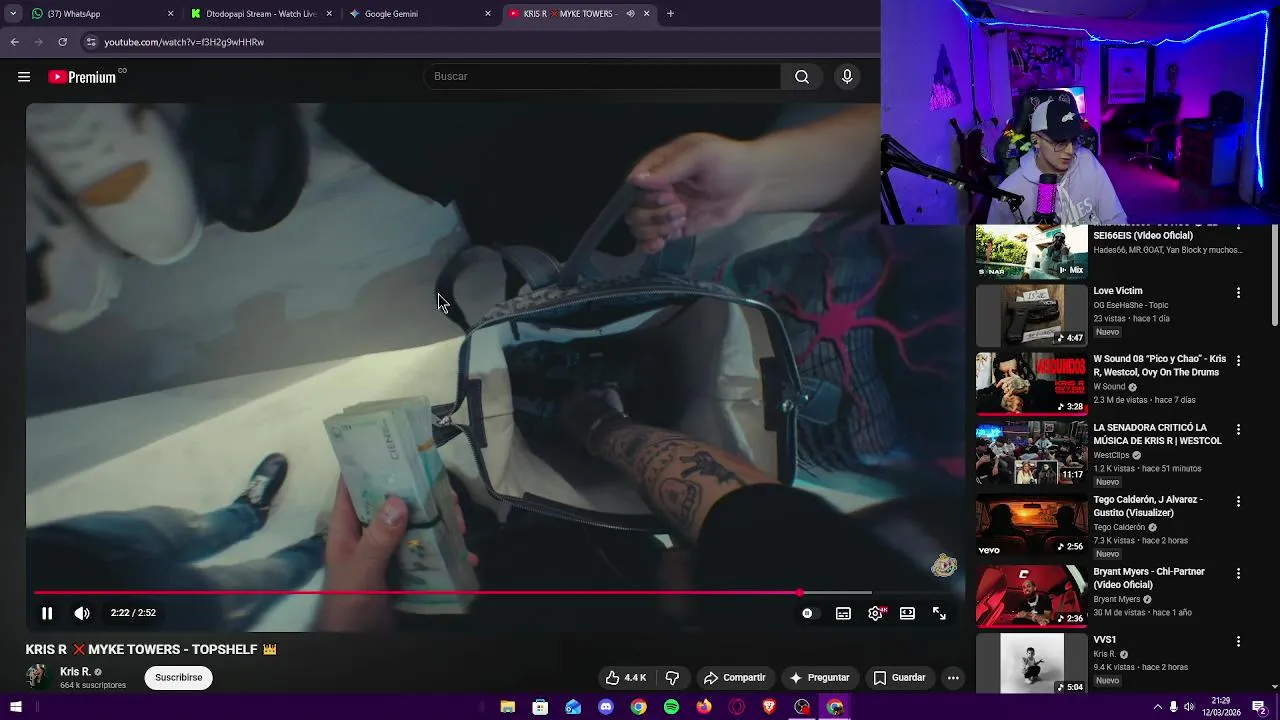Click the search magnifier button
The height and width of the screenshot is (720, 1280).
pos(802,77)
